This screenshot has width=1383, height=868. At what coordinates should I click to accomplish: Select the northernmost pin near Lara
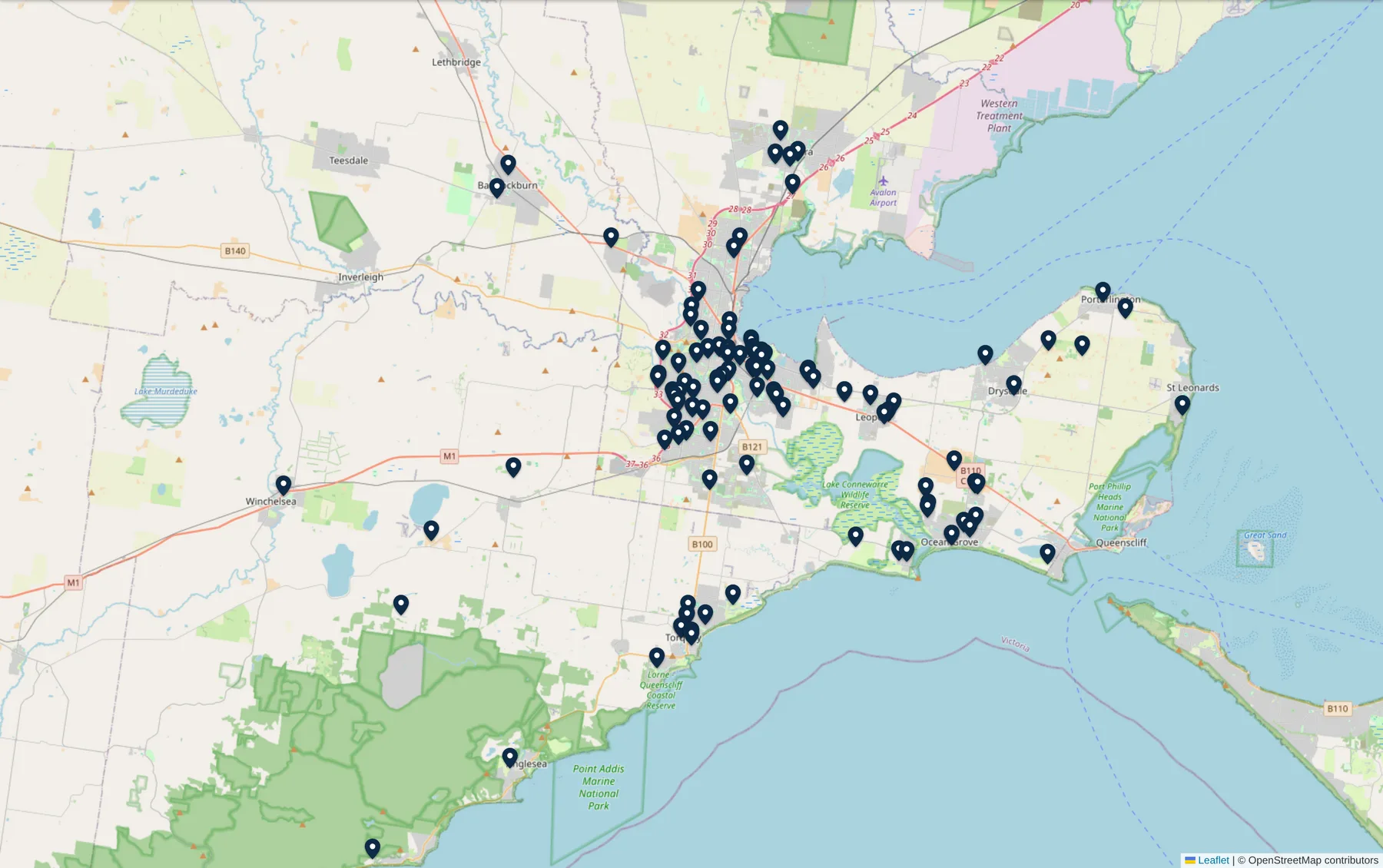(x=780, y=130)
